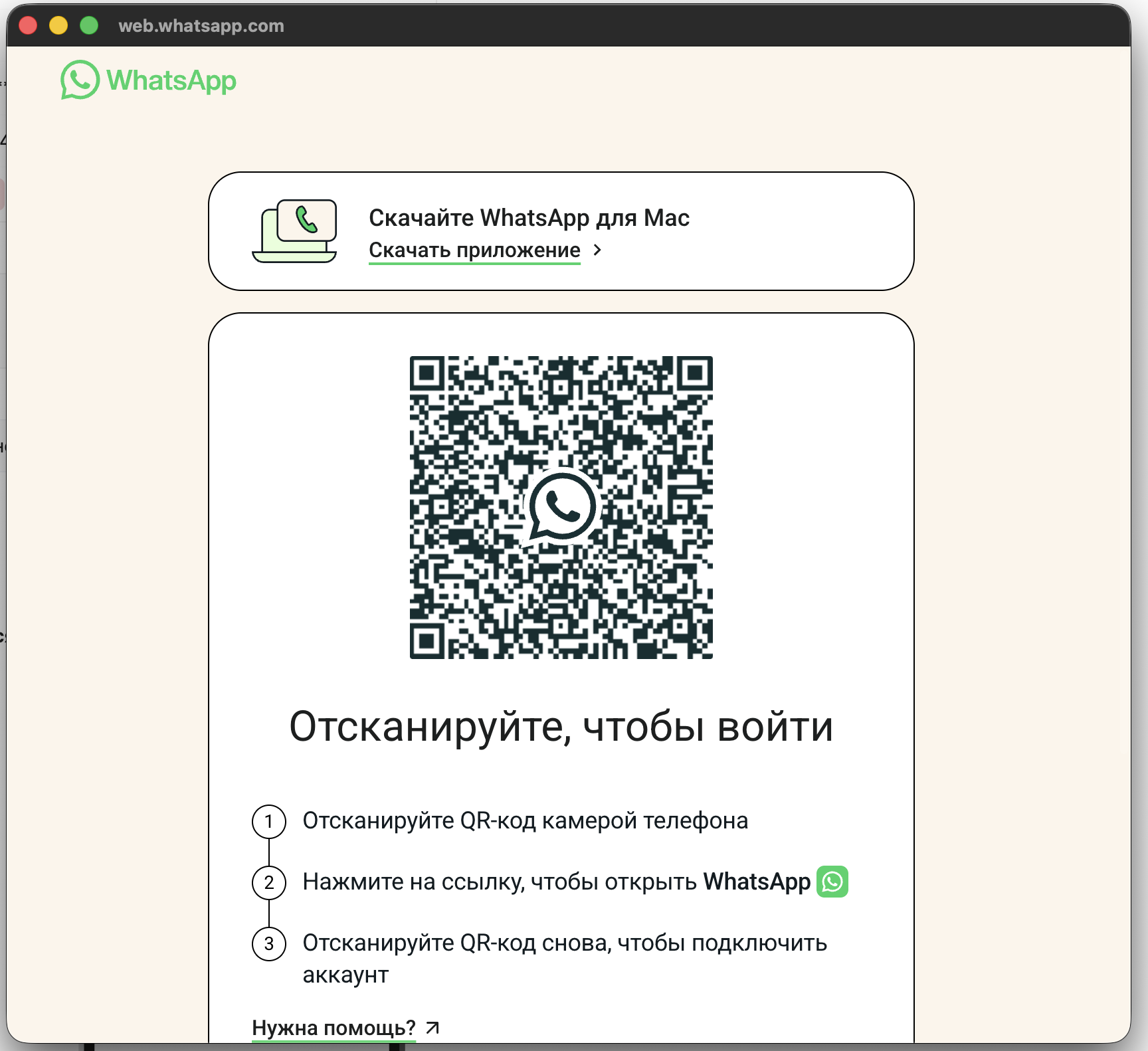Click the QR code image
The image size is (1148, 1051).
tap(561, 508)
